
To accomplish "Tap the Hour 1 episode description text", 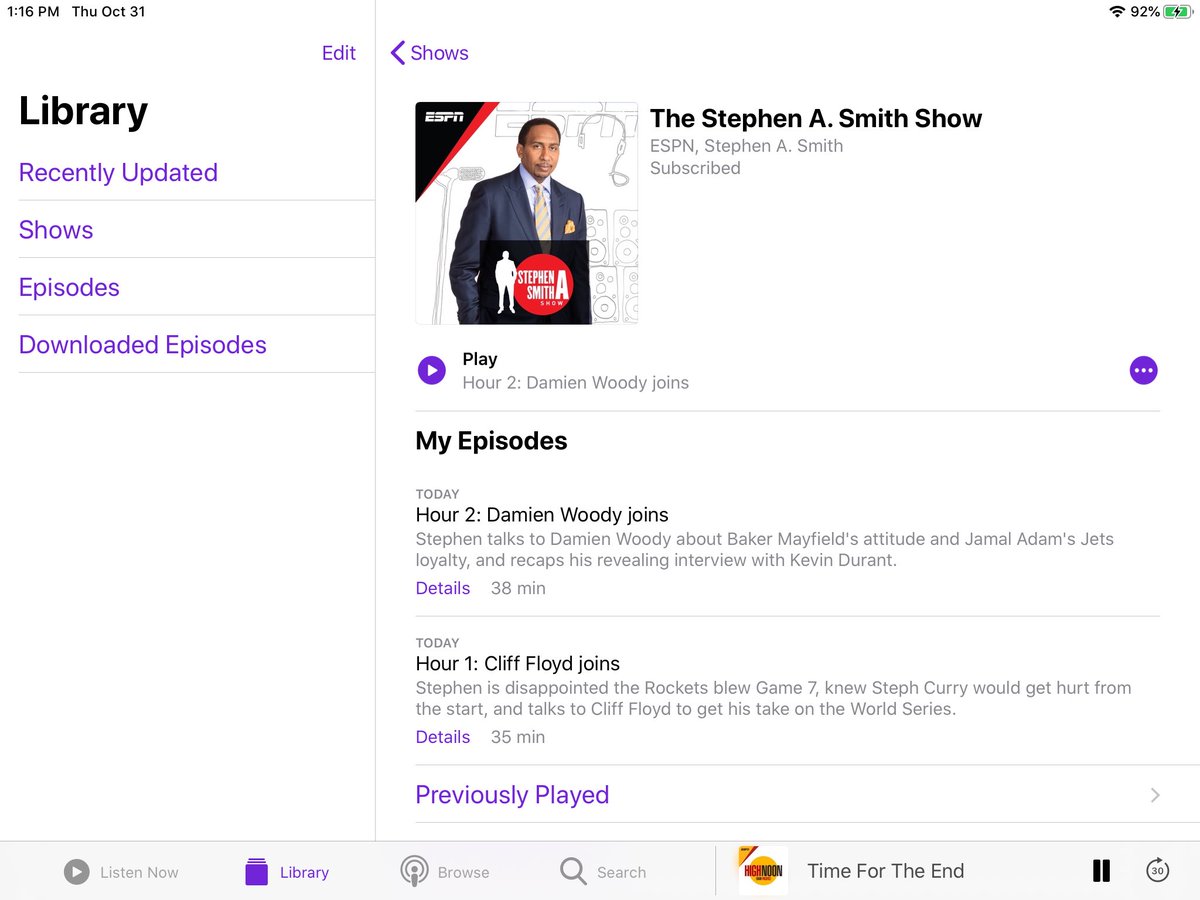I will 773,699.
